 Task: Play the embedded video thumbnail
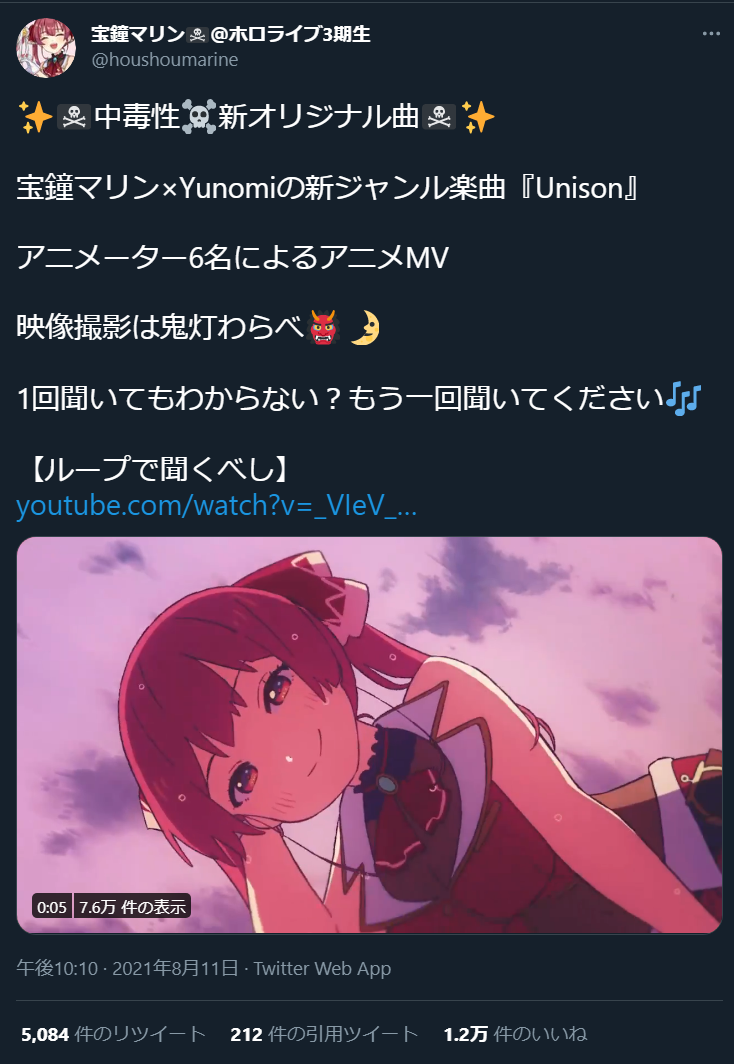pyautogui.click(x=369, y=735)
